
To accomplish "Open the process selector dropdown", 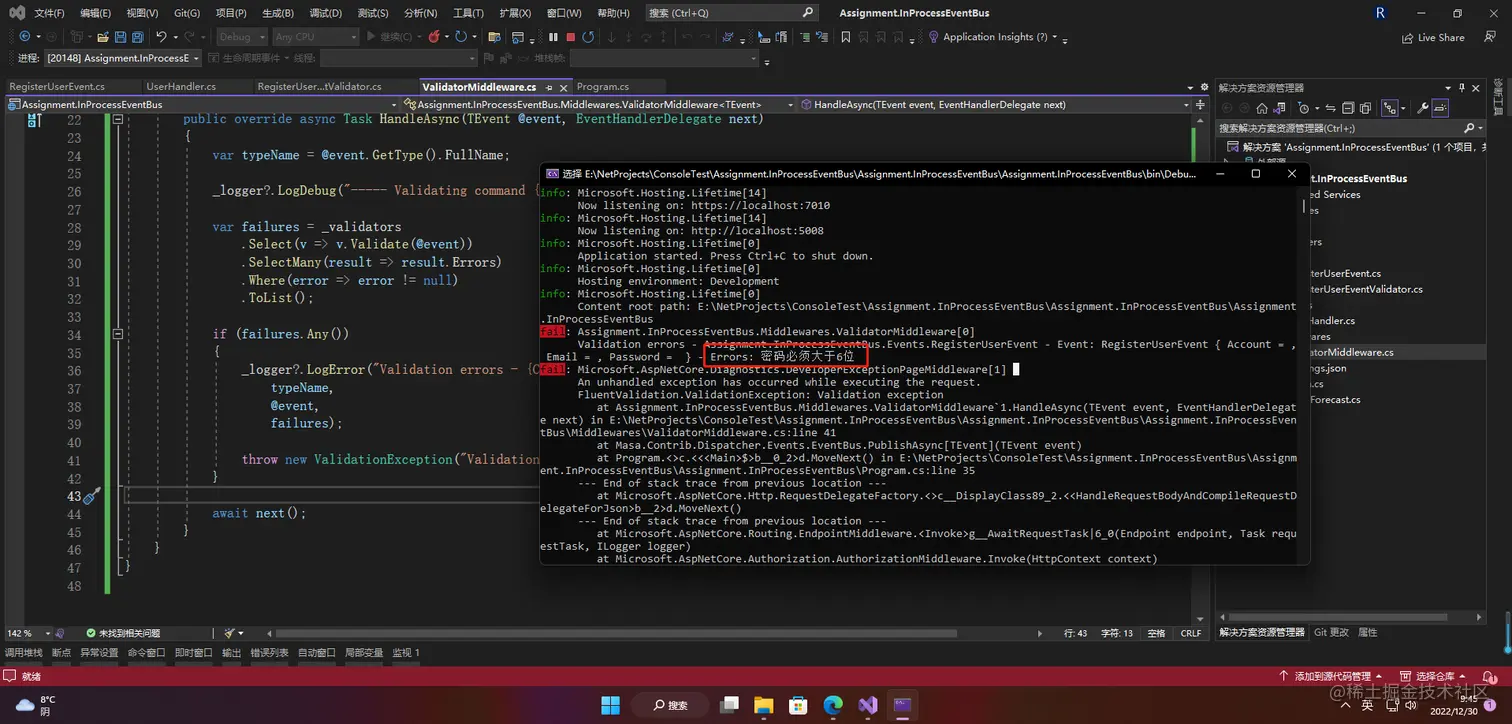I will (x=122, y=58).
